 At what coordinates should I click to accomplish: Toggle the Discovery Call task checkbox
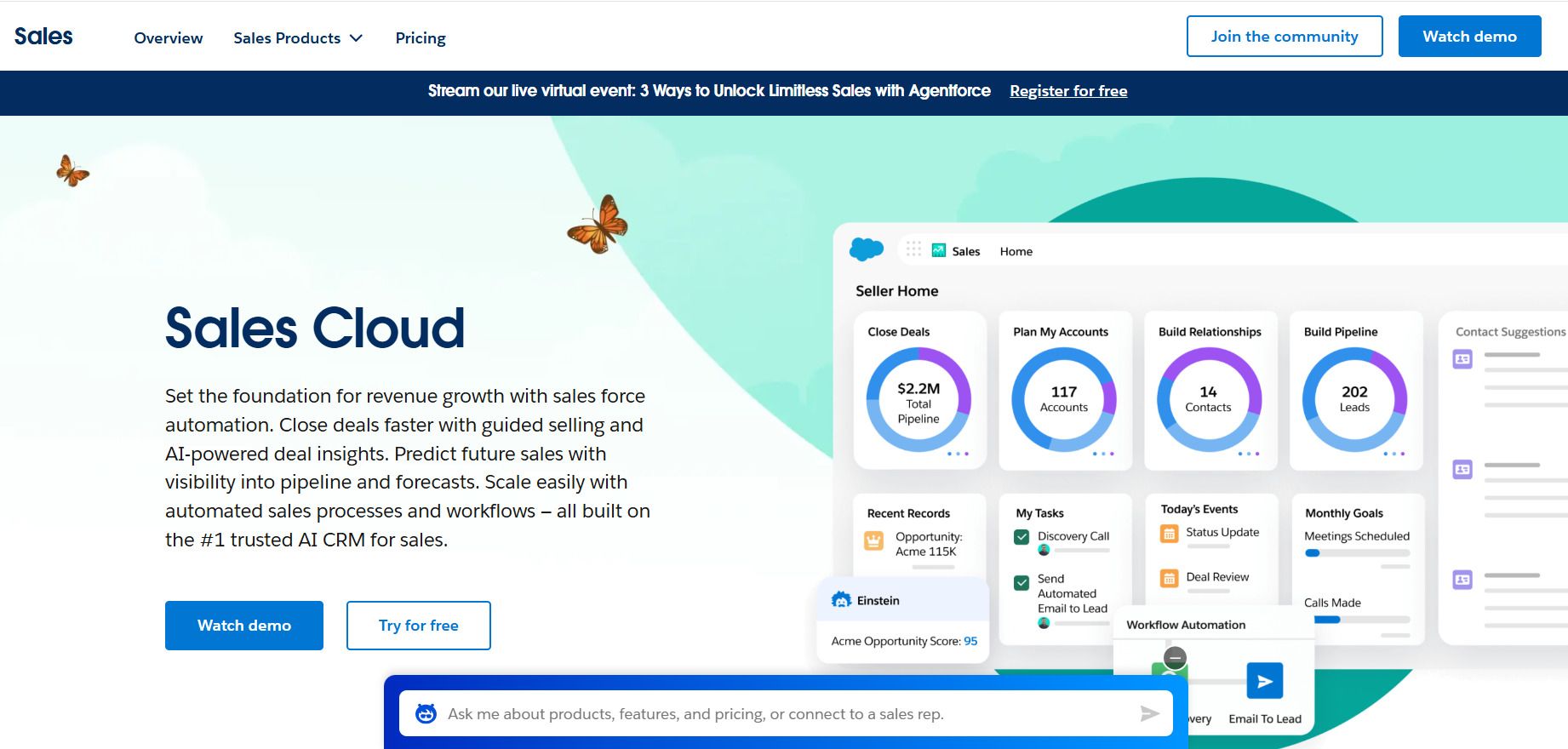[1021, 537]
